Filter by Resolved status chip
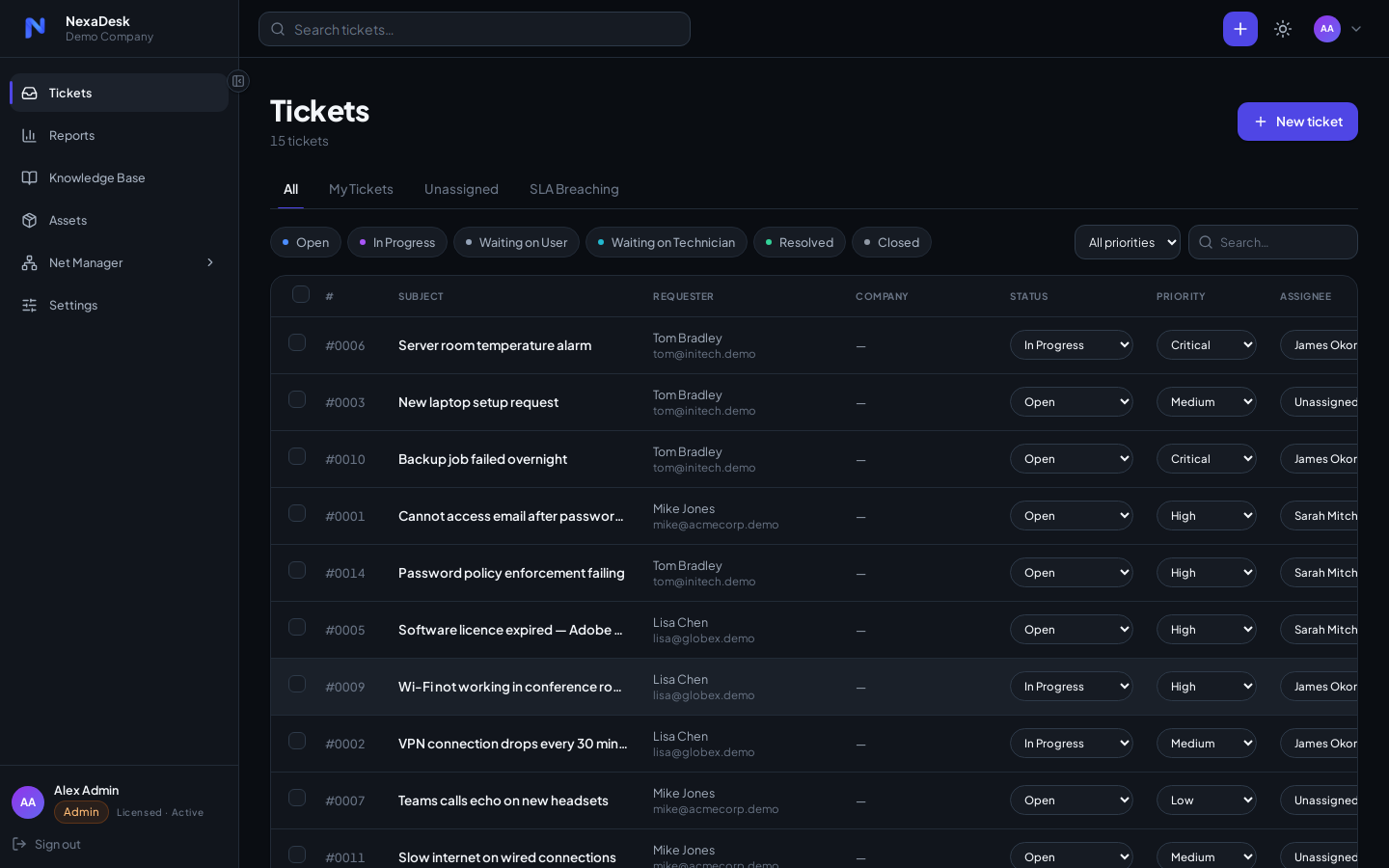 pyautogui.click(x=800, y=242)
